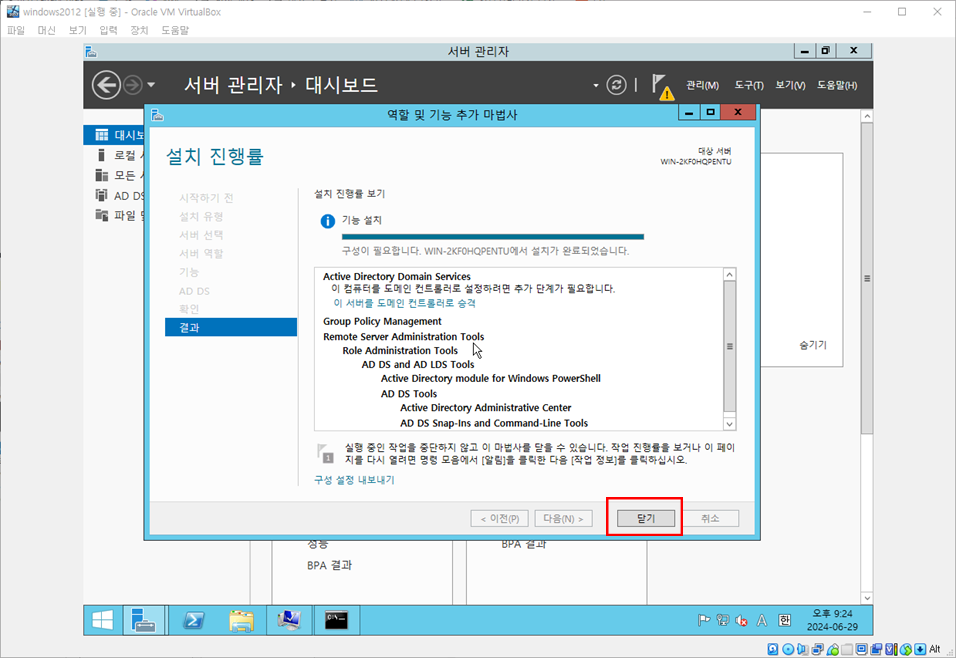The width and height of the screenshot is (956, 658).
Task: Click VirtualBox optical disc status icon
Action: [788, 649]
